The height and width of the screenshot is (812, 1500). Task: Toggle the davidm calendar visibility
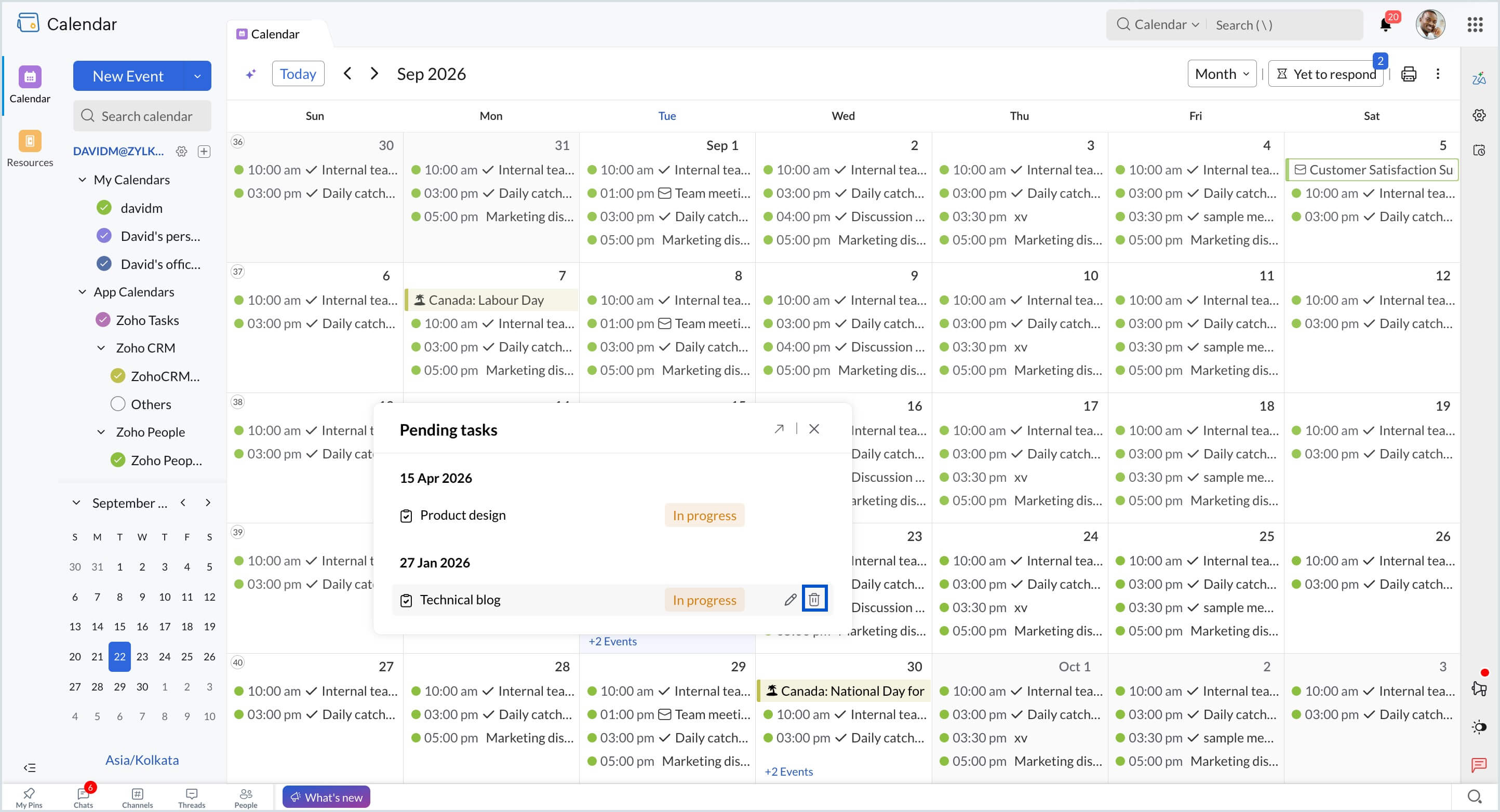[x=104, y=208]
